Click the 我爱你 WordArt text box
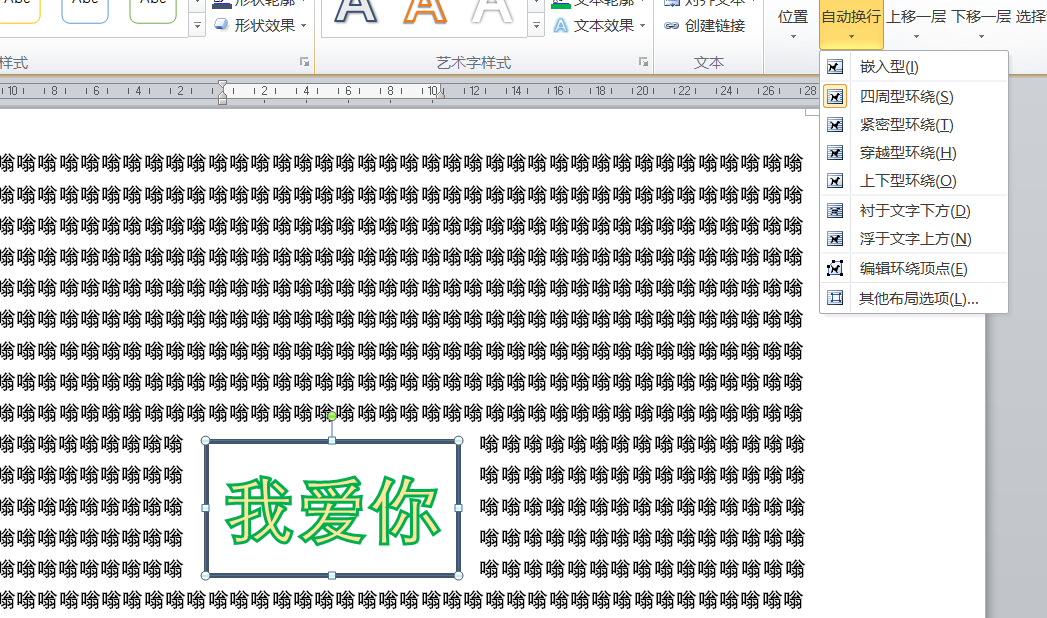This screenshot has width=1047, height=618. (332, 508)
